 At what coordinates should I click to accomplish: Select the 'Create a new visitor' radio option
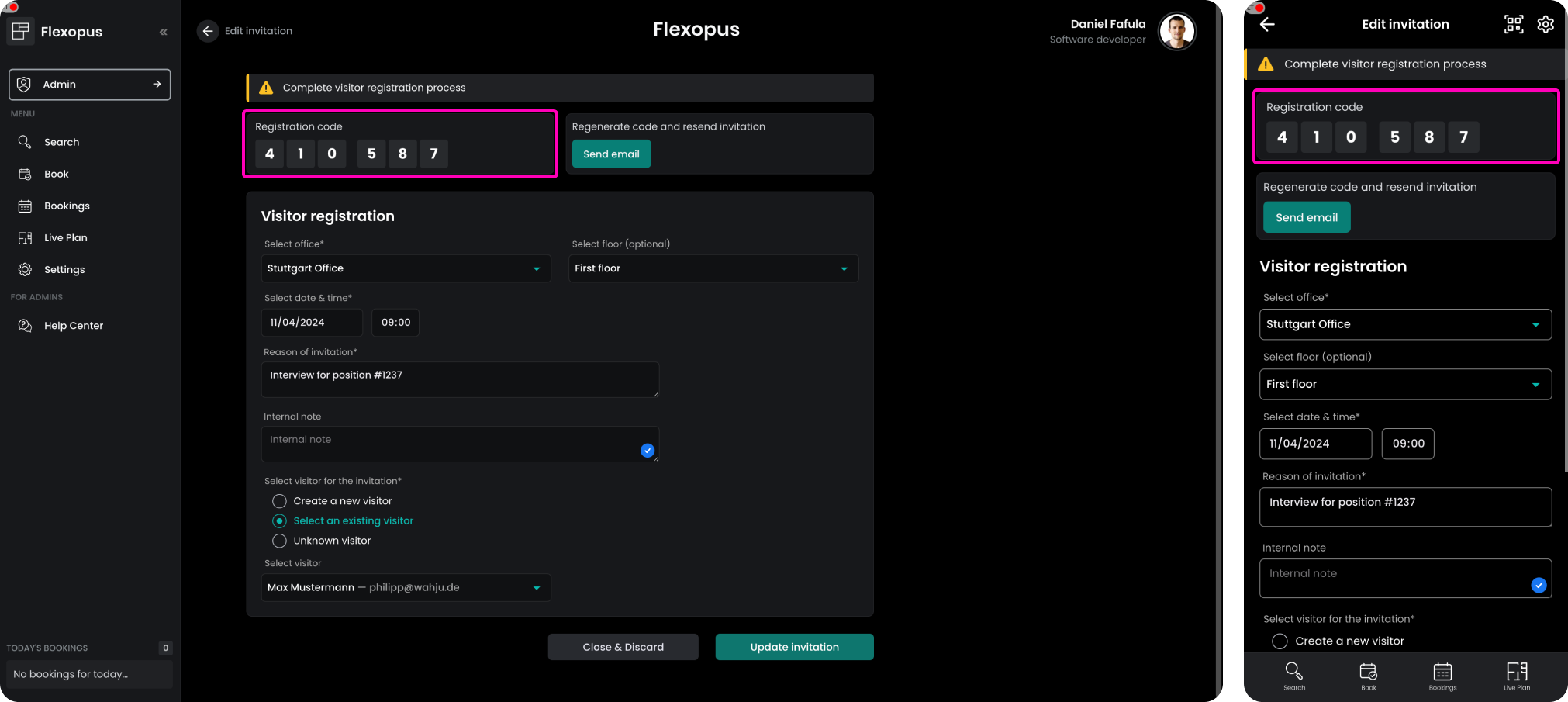(280, 501)
